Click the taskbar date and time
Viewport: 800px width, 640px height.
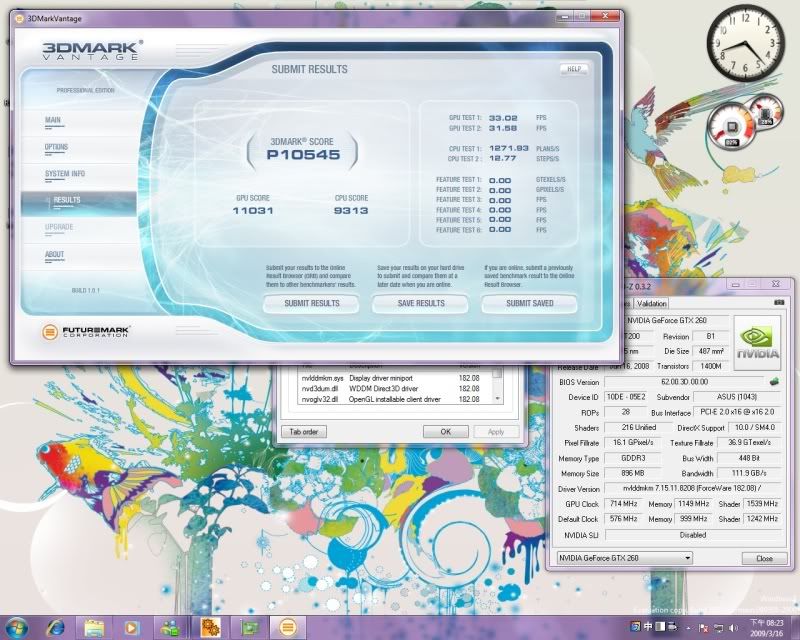(x=766, y=627)
